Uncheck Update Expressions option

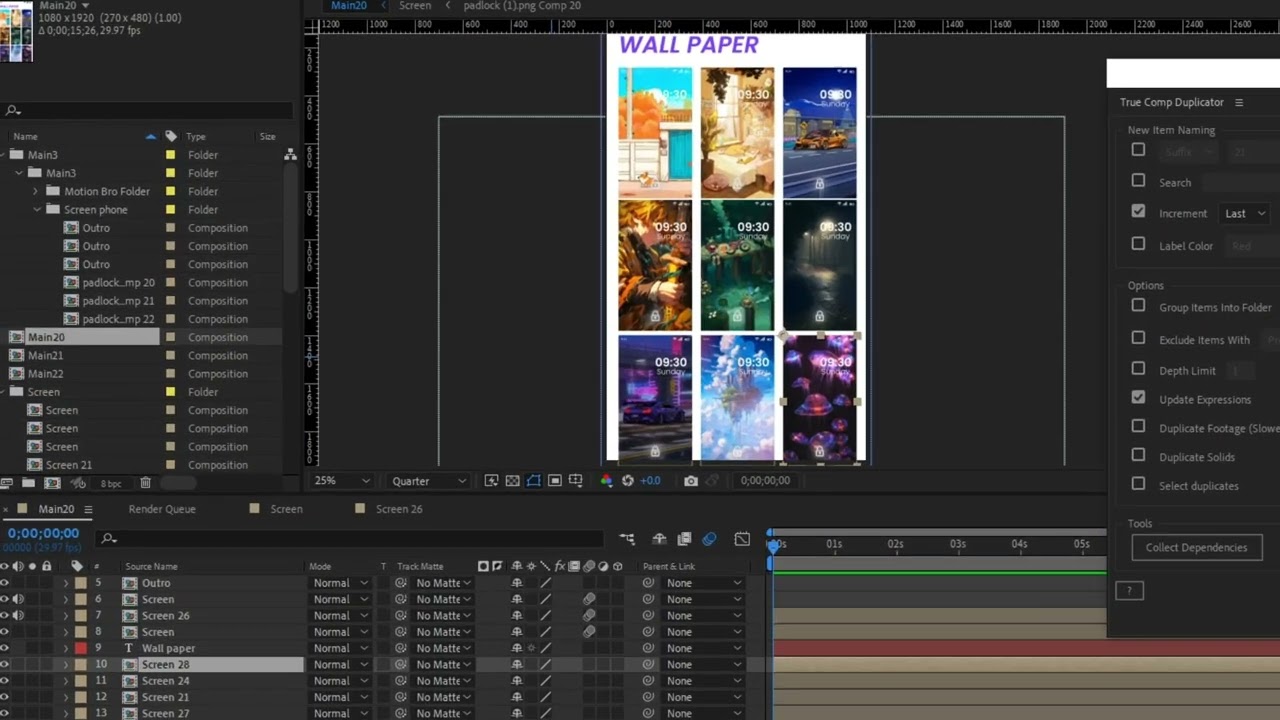click(x=1138, y=398)
